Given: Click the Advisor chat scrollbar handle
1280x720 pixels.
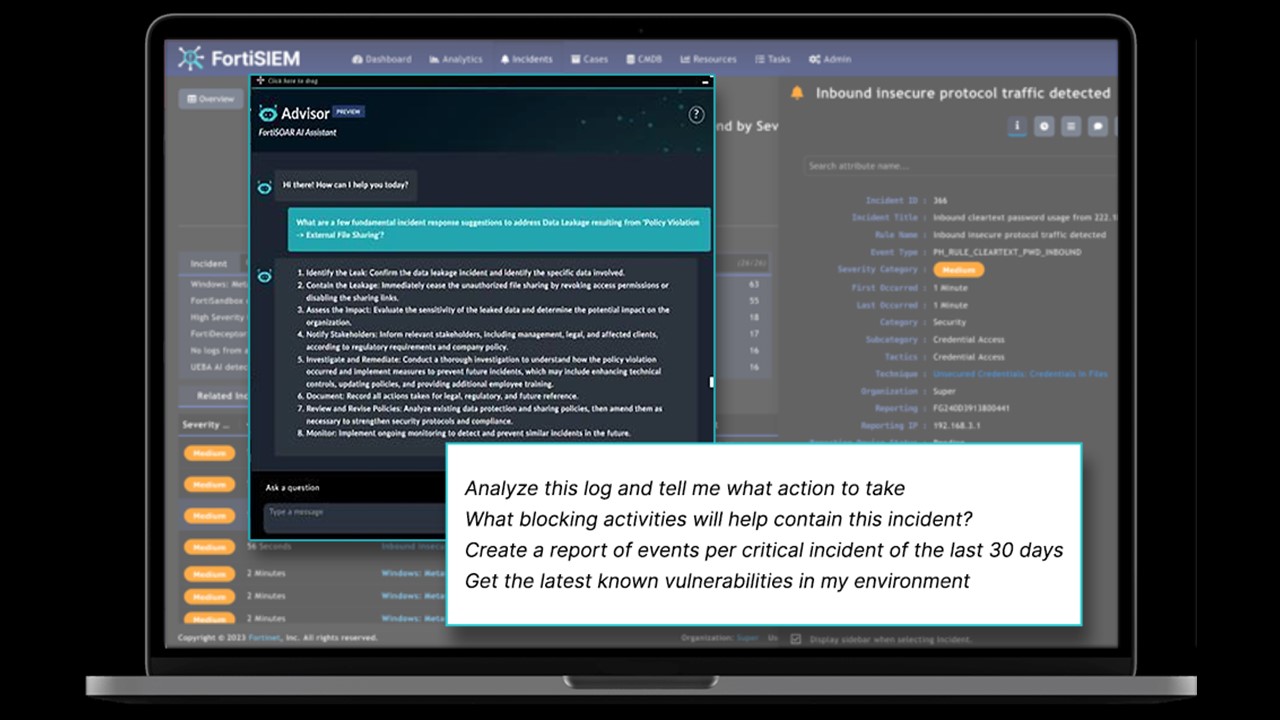Looking at the screenshot, I should (x=712, y=381).
